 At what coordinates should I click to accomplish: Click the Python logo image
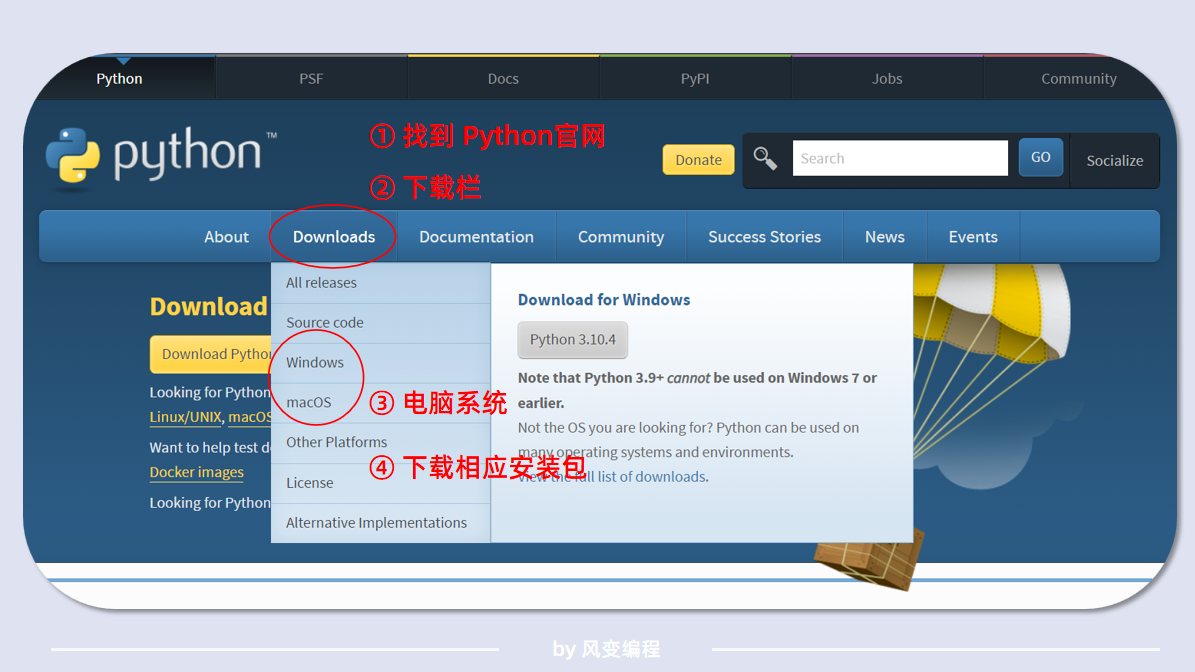[x=161, y=156]
